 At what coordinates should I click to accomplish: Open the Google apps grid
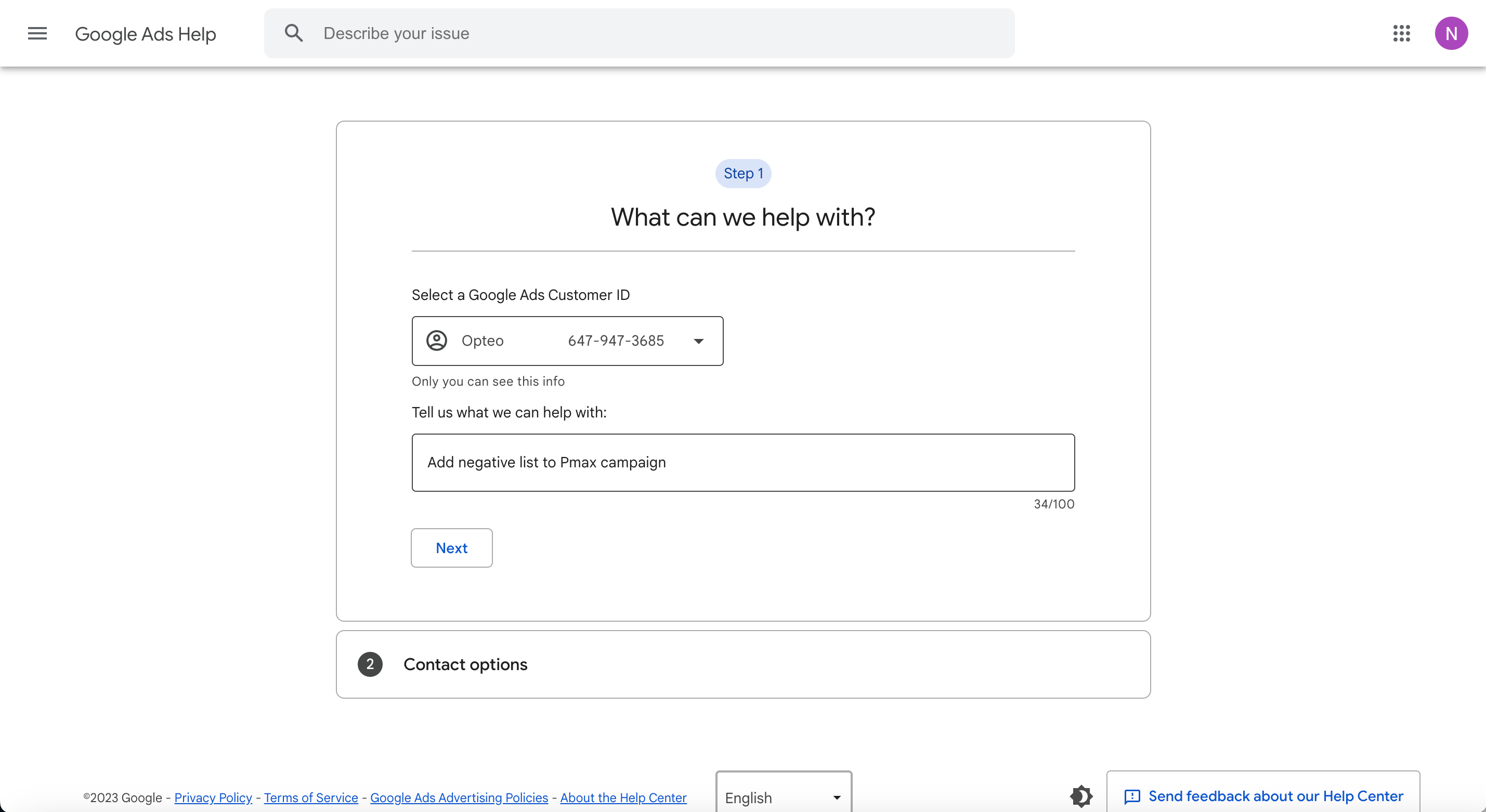tap(1401, 33)
